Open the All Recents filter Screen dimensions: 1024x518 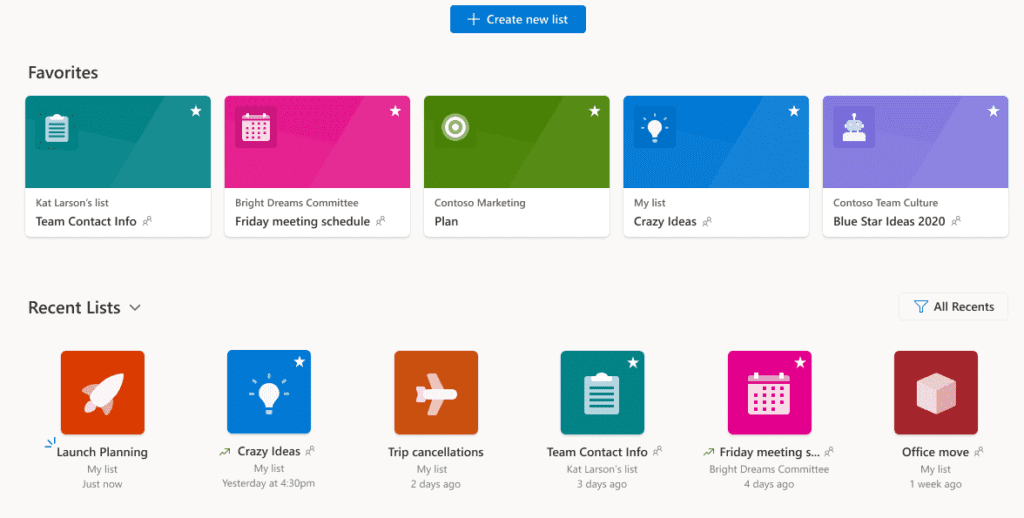(953, 306)
